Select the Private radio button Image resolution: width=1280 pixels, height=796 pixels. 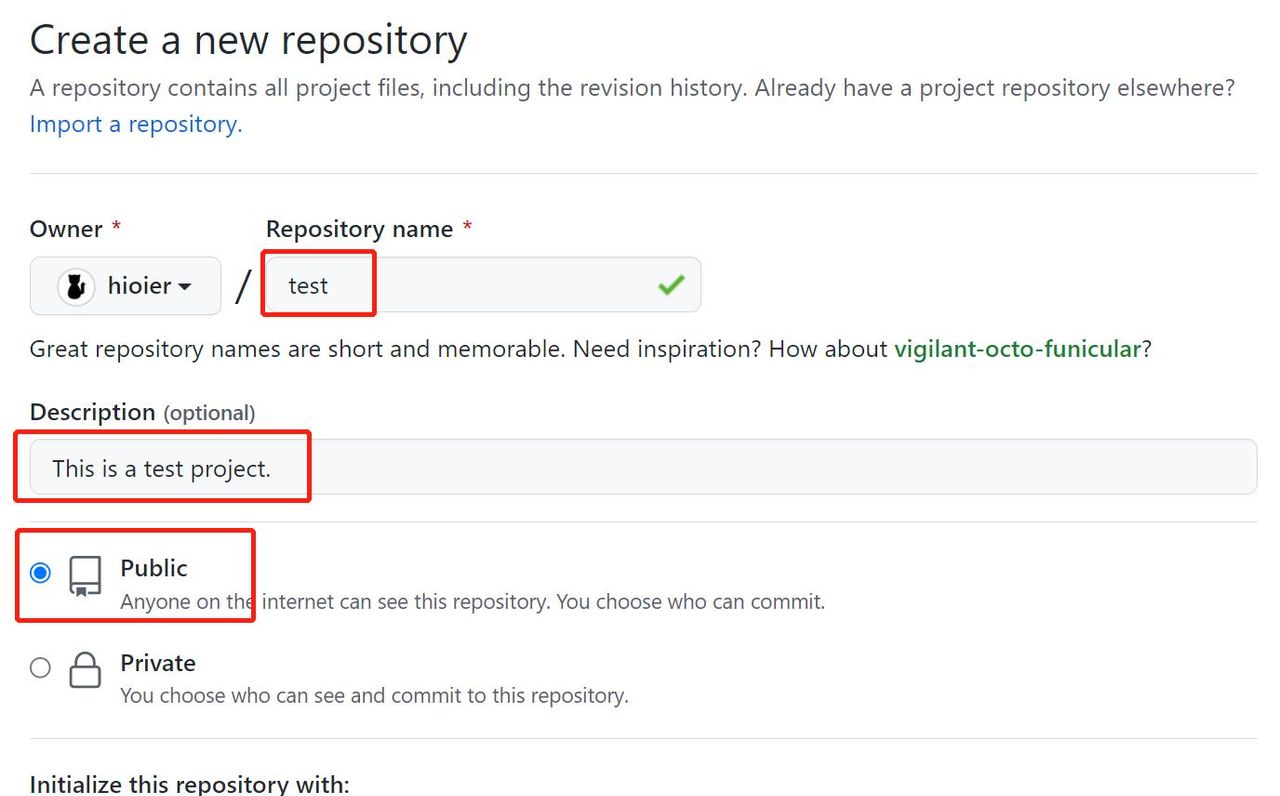(x=40, y=668)
